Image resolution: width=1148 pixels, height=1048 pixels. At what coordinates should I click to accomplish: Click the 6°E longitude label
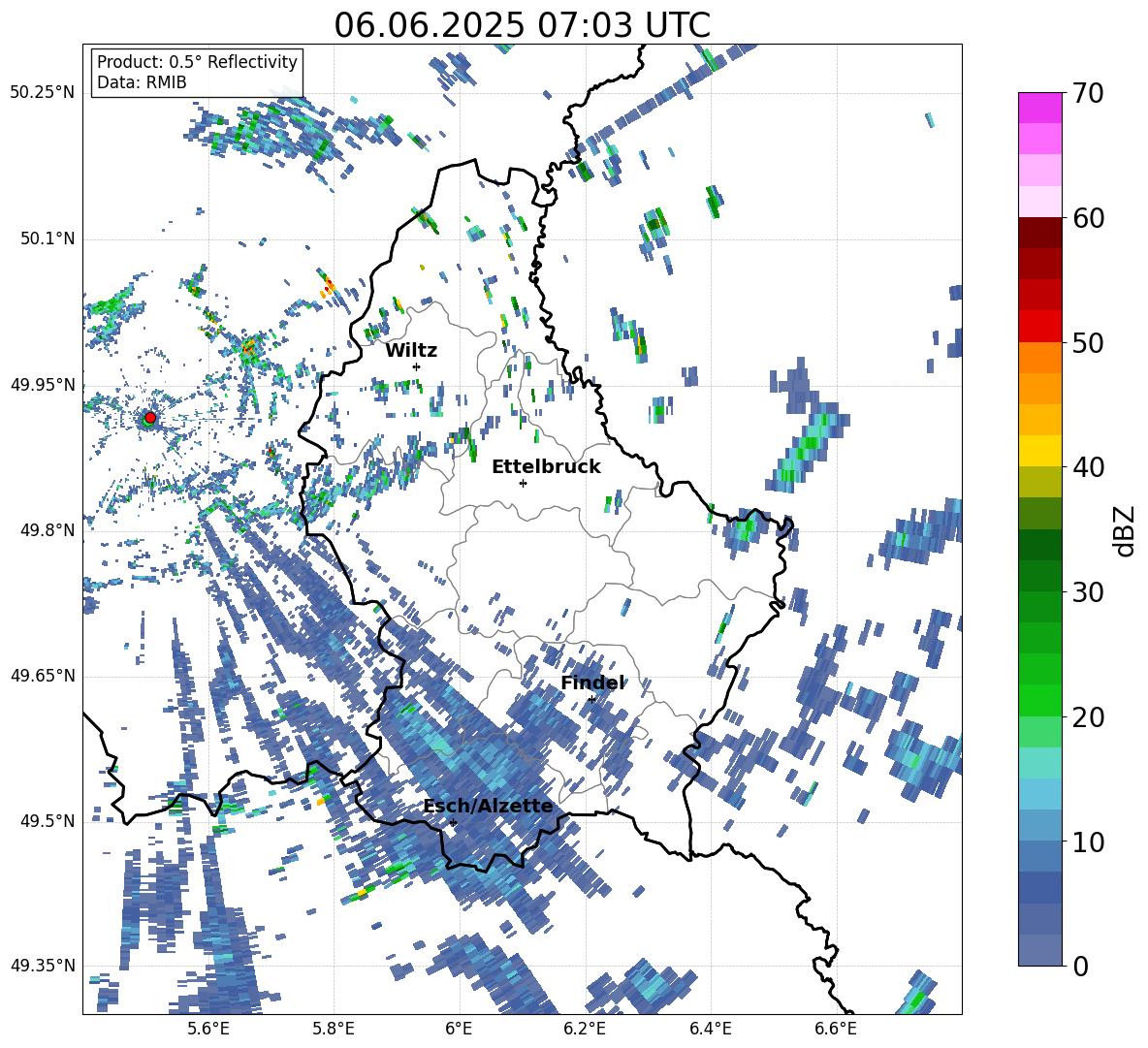459,1029
